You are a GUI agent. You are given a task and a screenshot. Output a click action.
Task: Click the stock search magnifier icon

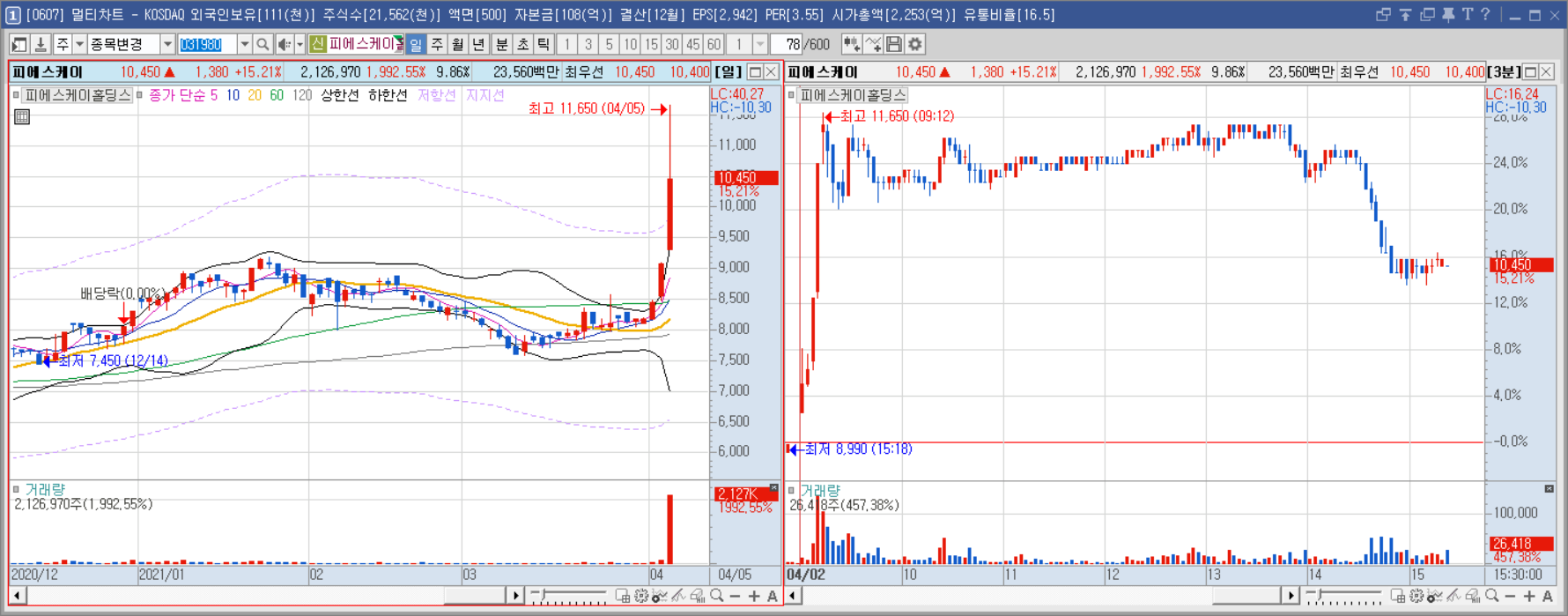point(263,44)
